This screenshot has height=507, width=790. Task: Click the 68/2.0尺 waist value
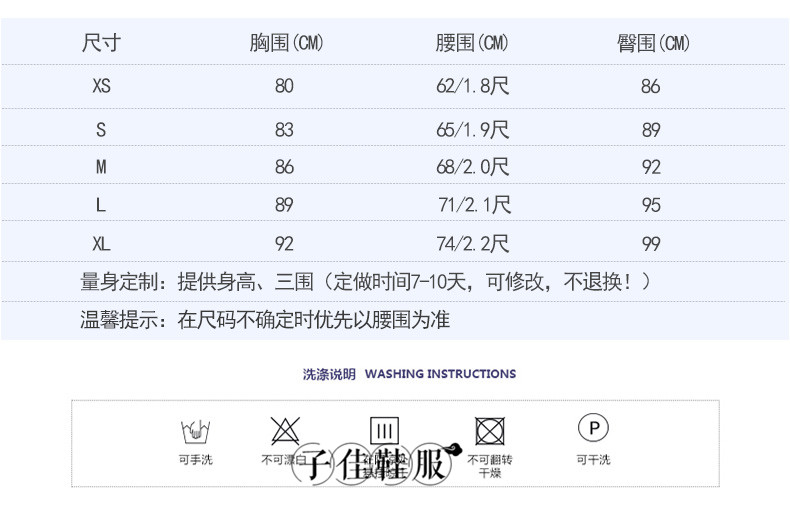473,167
